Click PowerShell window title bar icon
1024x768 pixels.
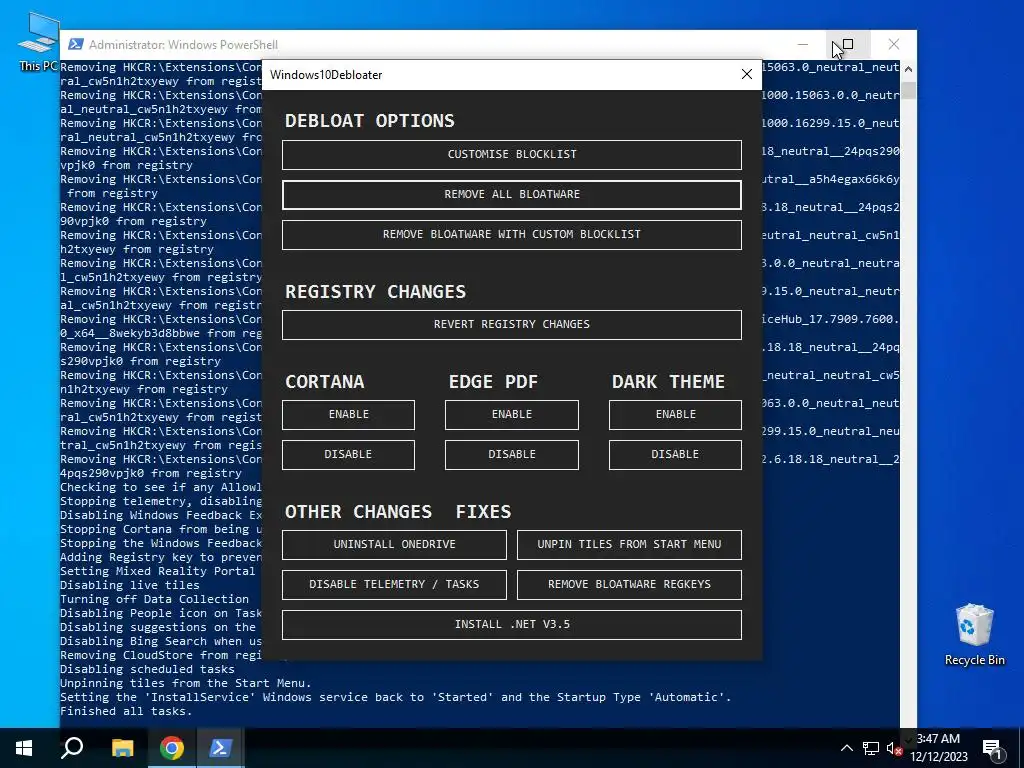point(76,44)
